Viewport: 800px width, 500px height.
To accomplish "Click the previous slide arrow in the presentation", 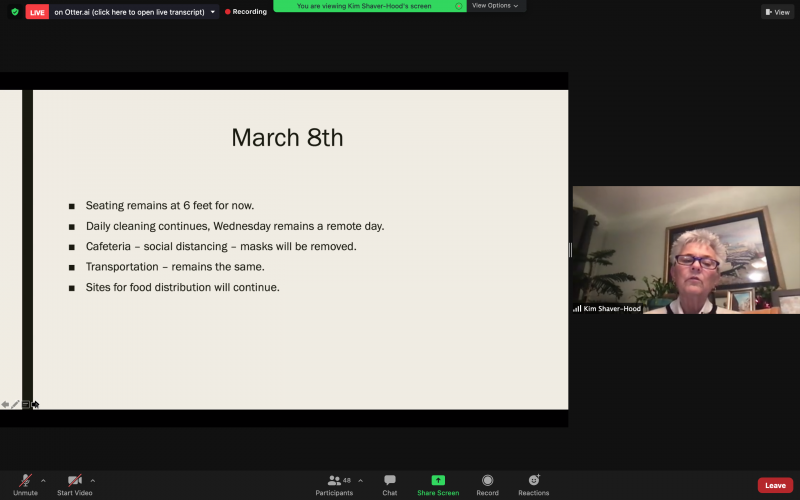I will point(5,405).
